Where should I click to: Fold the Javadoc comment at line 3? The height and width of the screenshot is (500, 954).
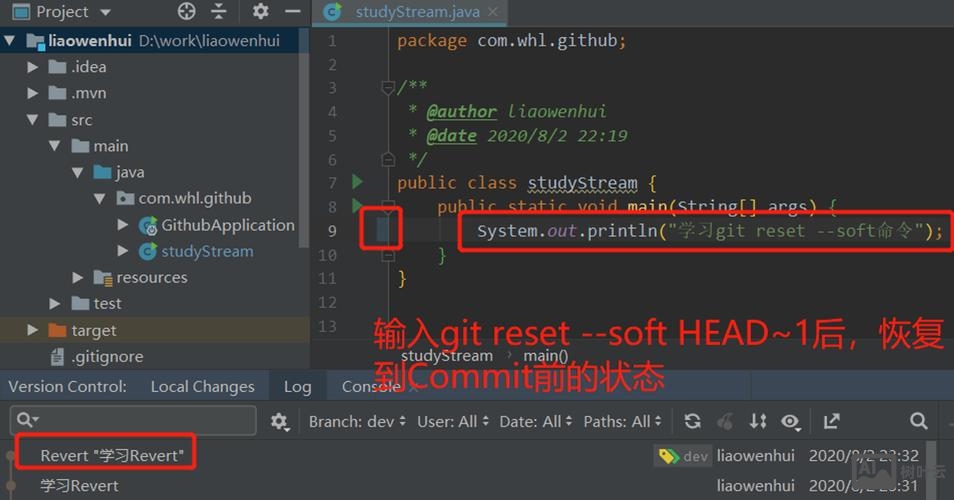pyautogui.click(x=387, y=88)
